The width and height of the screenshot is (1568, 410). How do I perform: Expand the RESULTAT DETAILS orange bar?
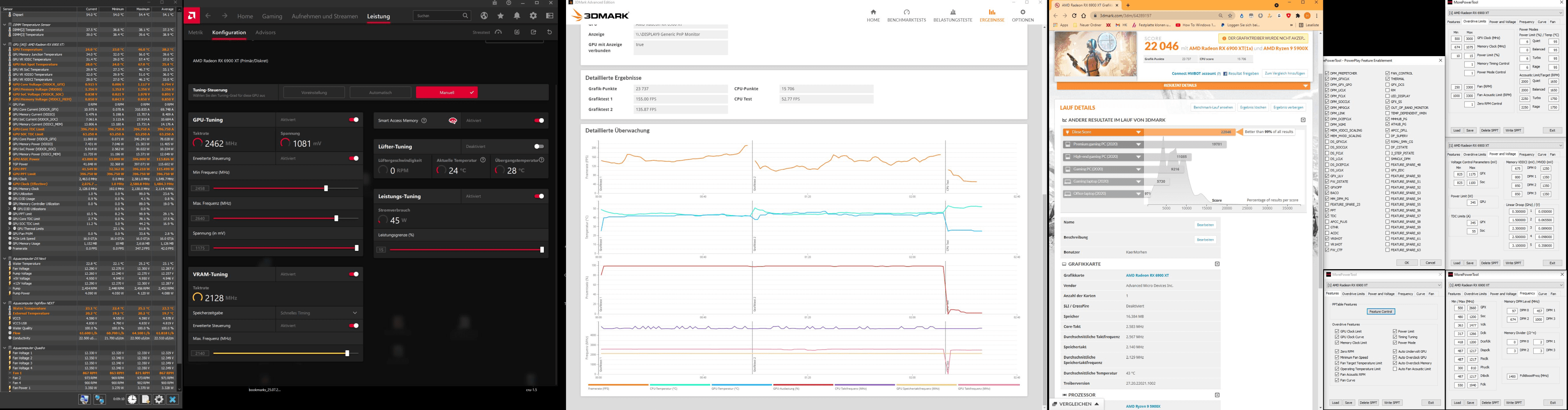(x=1184, y=86)
